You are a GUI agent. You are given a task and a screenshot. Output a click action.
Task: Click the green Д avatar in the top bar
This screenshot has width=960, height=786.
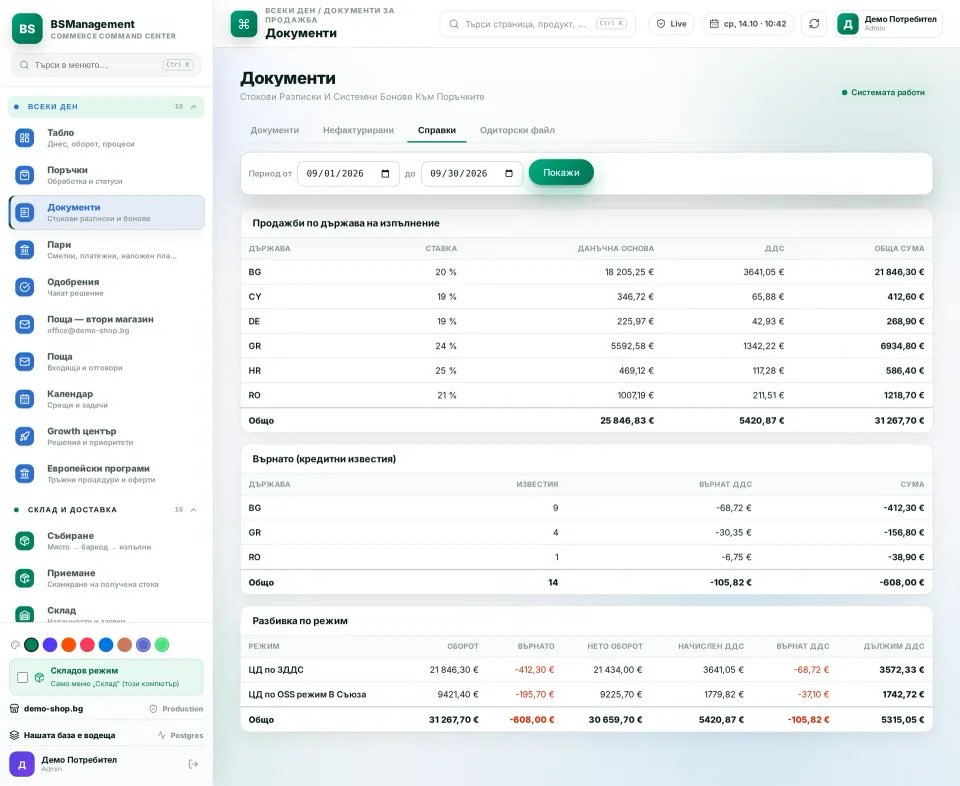click(848, 24)
